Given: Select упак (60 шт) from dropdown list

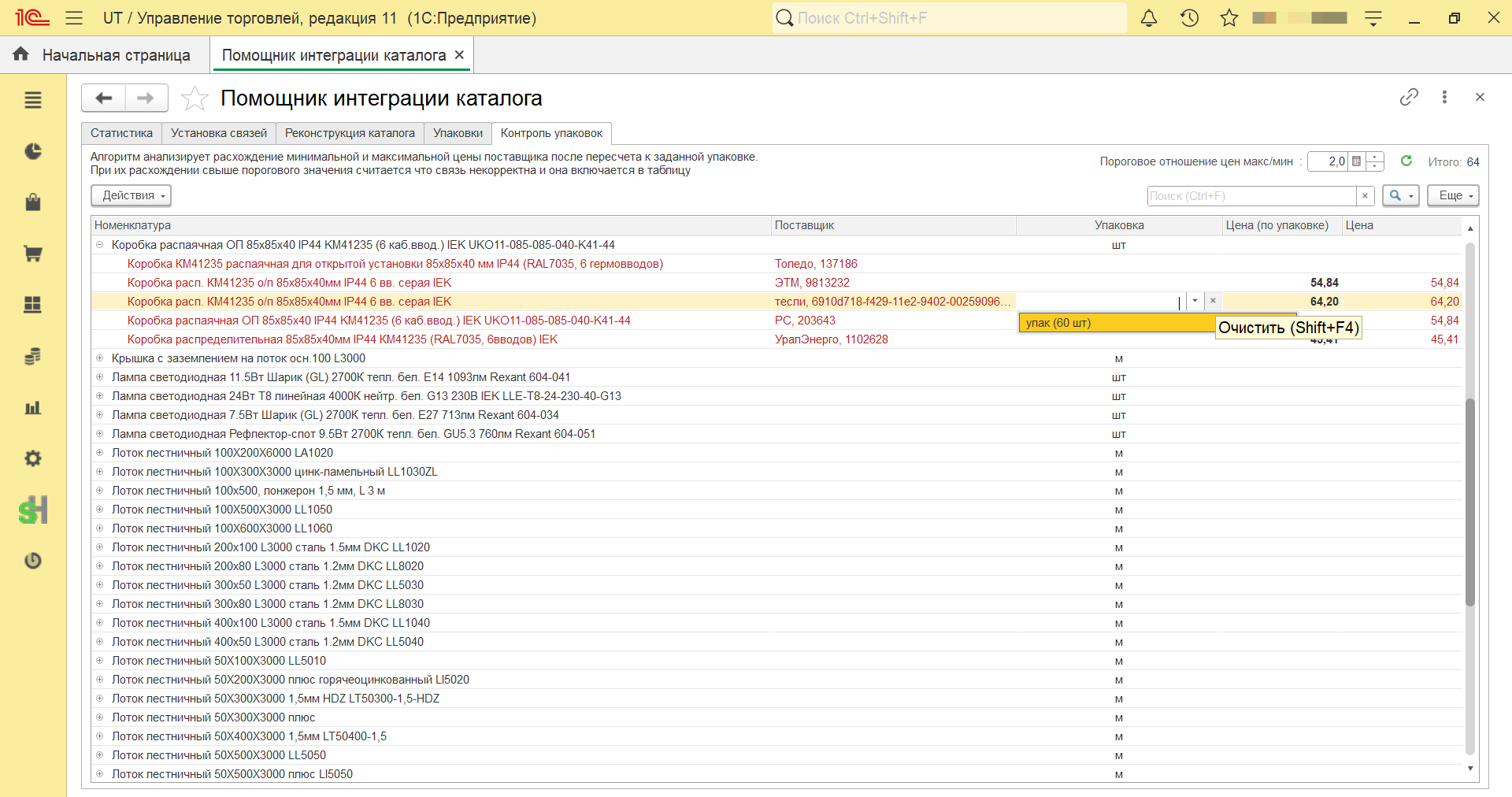Looking at the screenshot, I should (x=1117, y=323).
